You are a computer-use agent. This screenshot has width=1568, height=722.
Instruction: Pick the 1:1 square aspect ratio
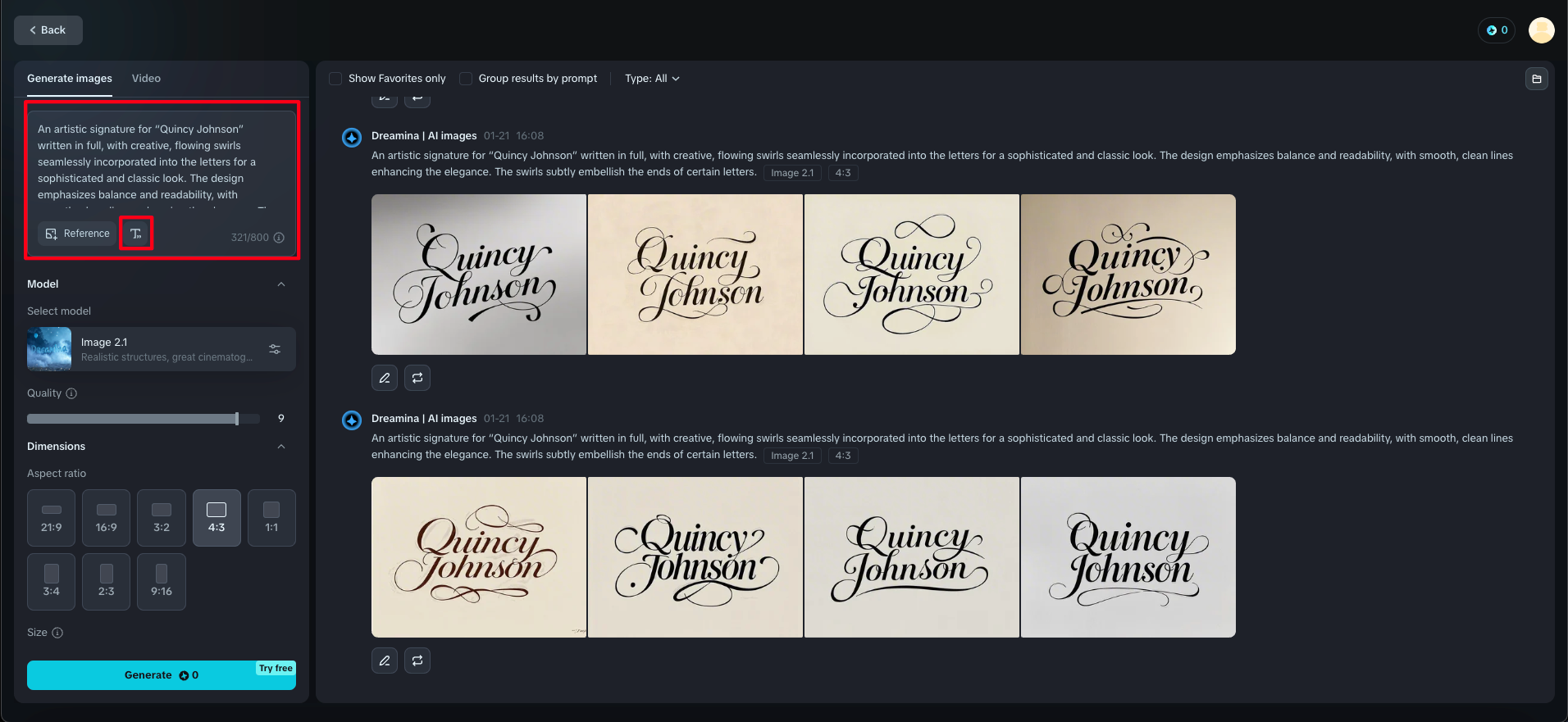[271, 518]
